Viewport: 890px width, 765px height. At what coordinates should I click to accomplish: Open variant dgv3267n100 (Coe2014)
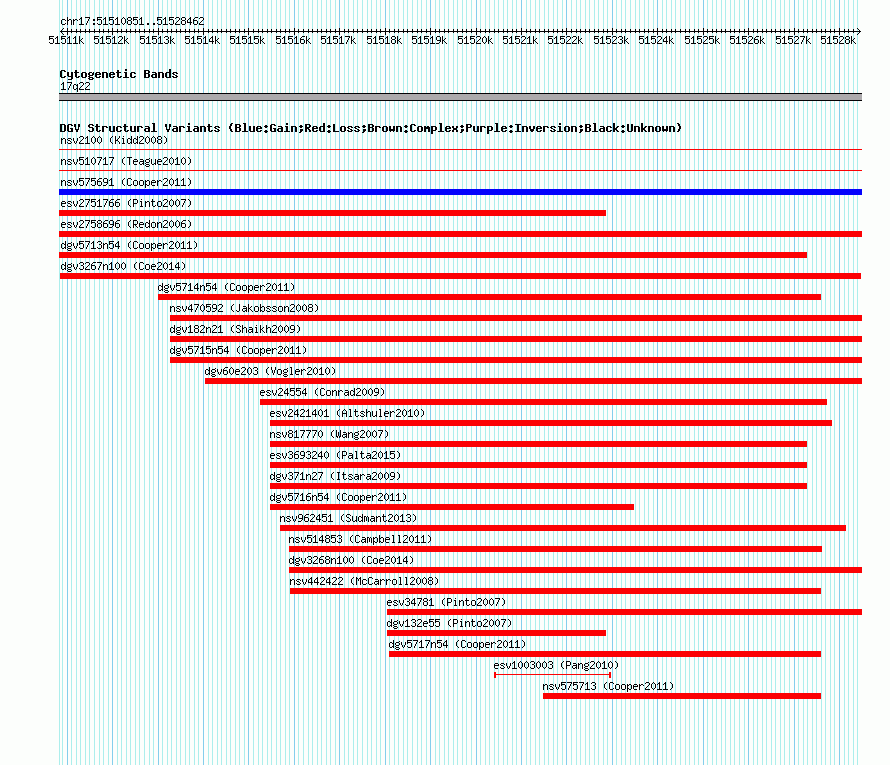click(123, 266)
